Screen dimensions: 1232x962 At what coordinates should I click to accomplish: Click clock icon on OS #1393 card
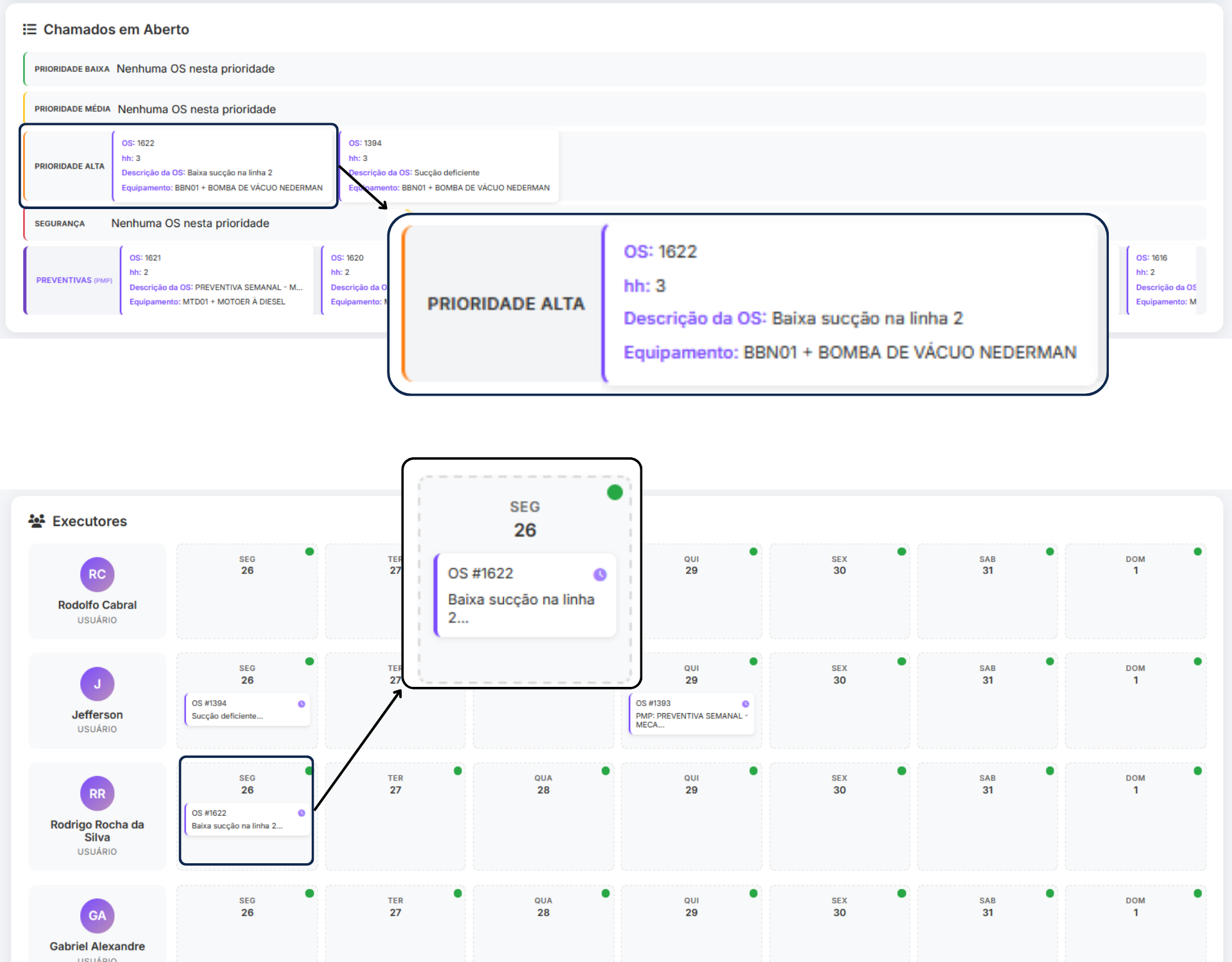click(746, 704)
